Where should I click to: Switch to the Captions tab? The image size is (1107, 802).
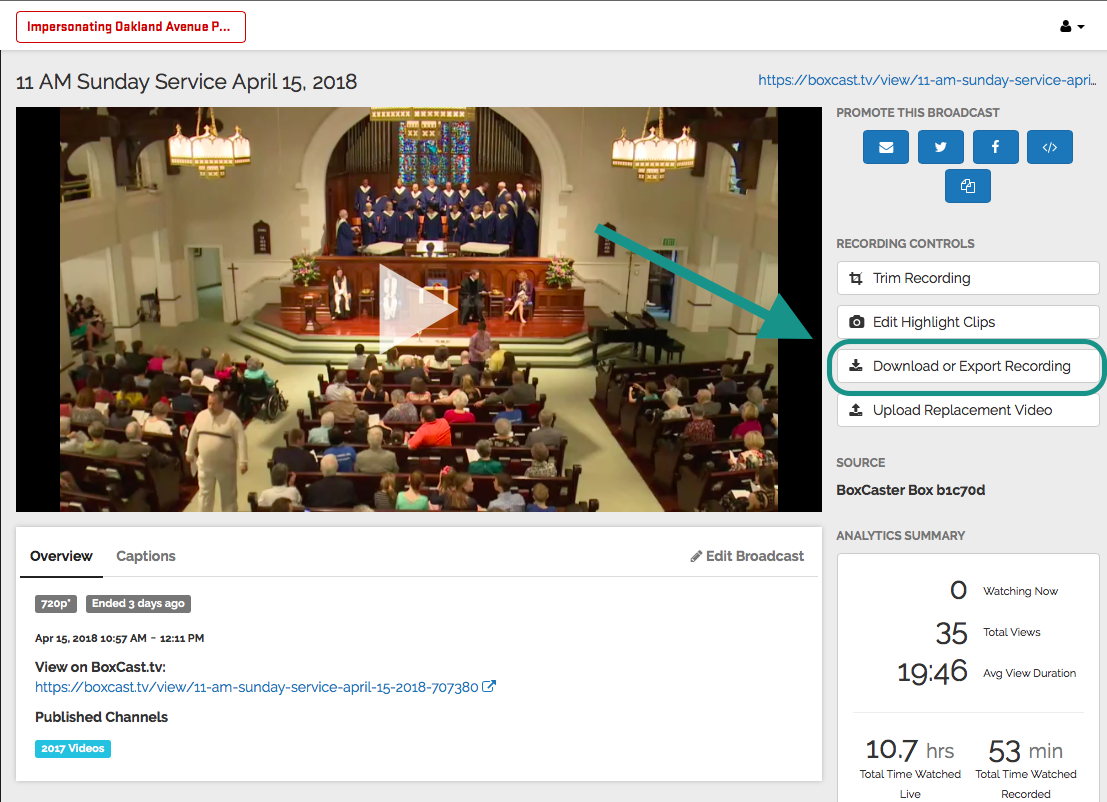146,556
